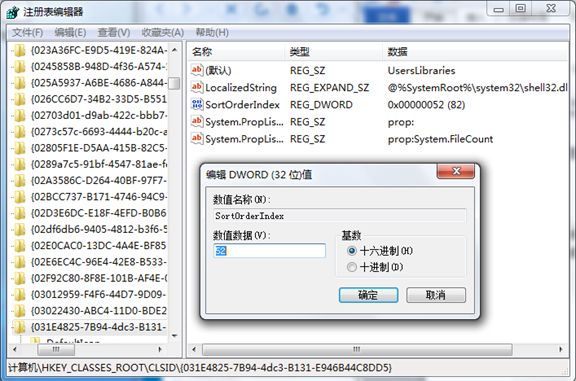Select folder icon of {026CC6D7-34B2-33D5-B551 key
The height and width of the screenshot is (381, 576).
click(19, 99)
